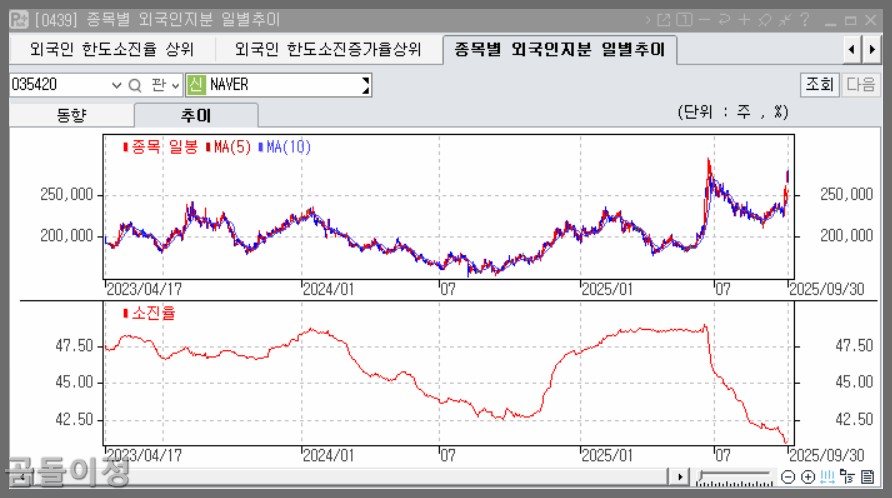Click the MA(10) legend label

click(288, 147)
